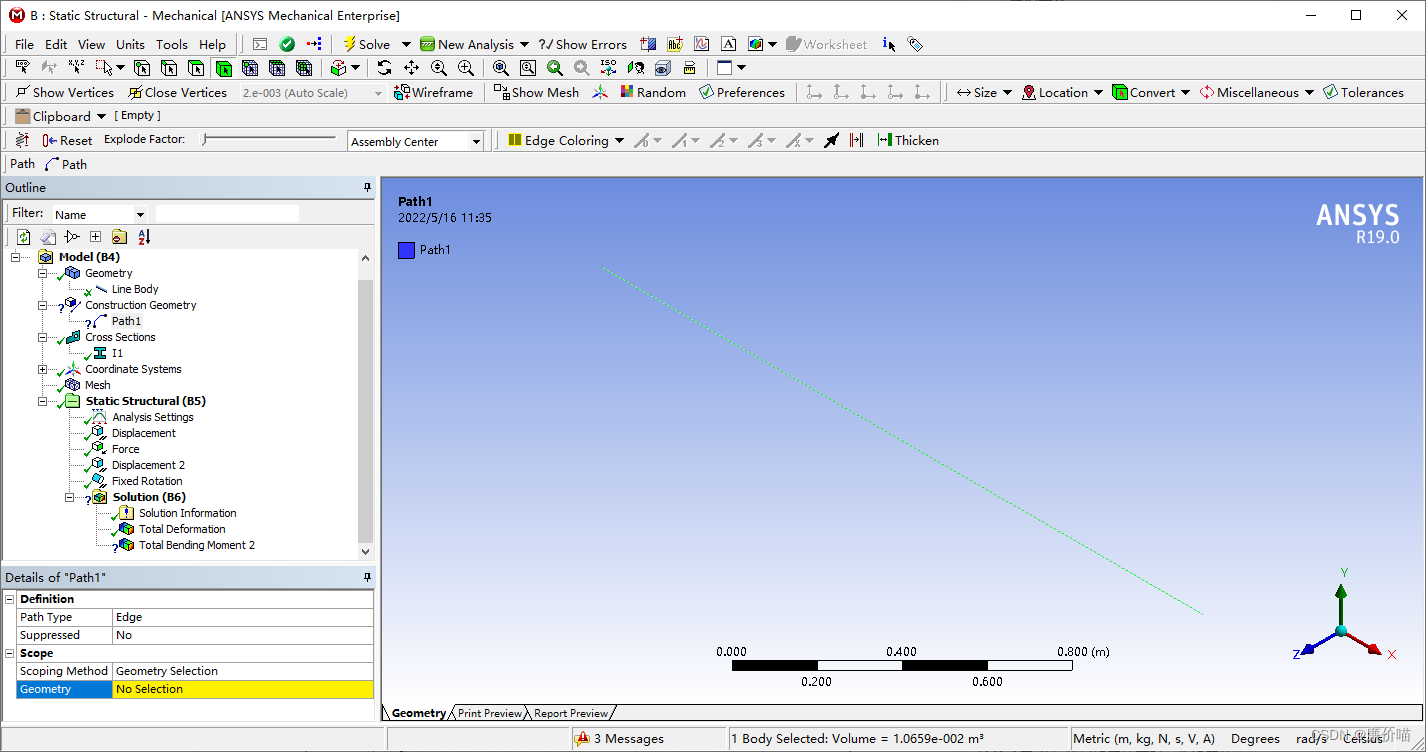The image size is (1426, 752).
Task: Click the Explode Factor slider handle
Action: coord(204,140)
